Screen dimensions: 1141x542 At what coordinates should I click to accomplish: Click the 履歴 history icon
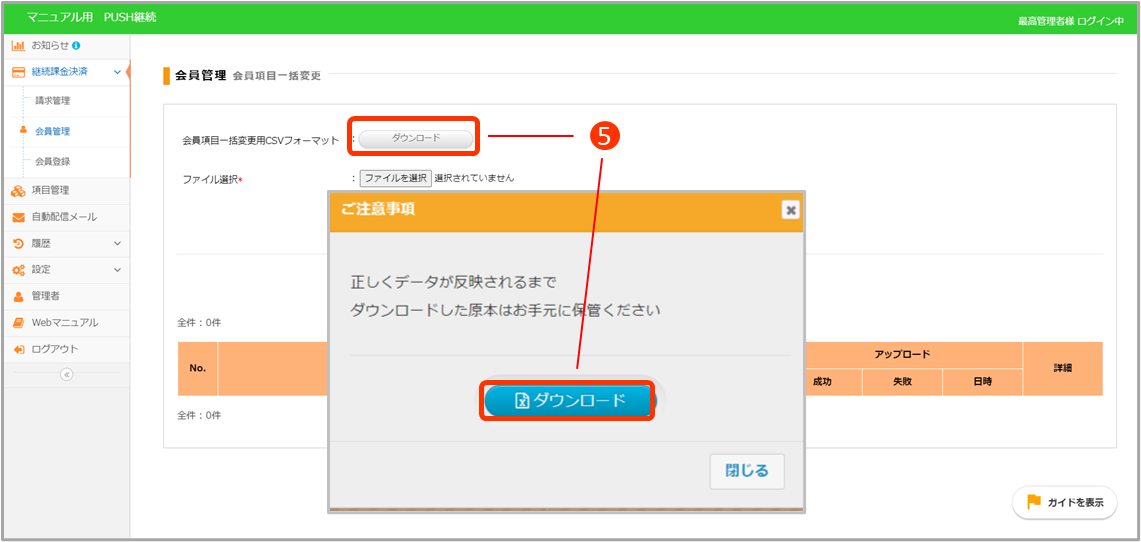coord(18,243)
